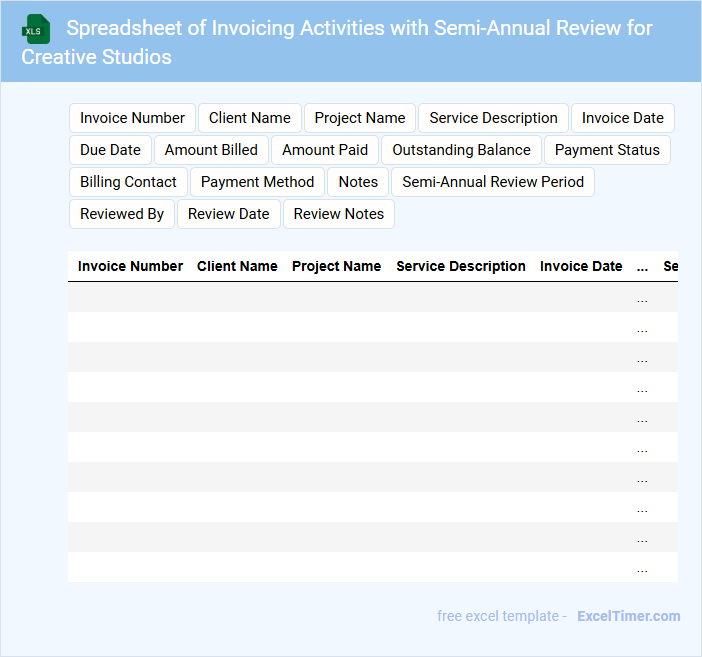
Task: Click the Project Name tag
Action: click(360, 118)
